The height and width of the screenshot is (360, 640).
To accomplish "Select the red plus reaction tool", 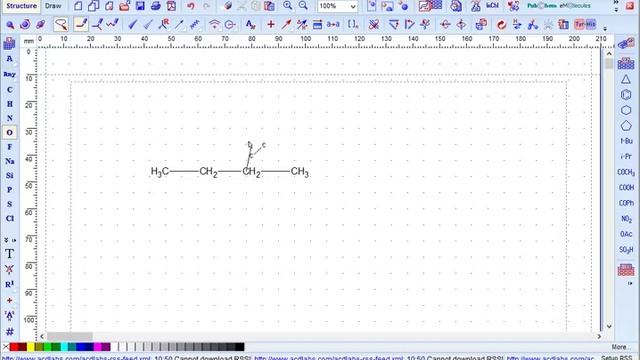I will click(x=271, y=24).
